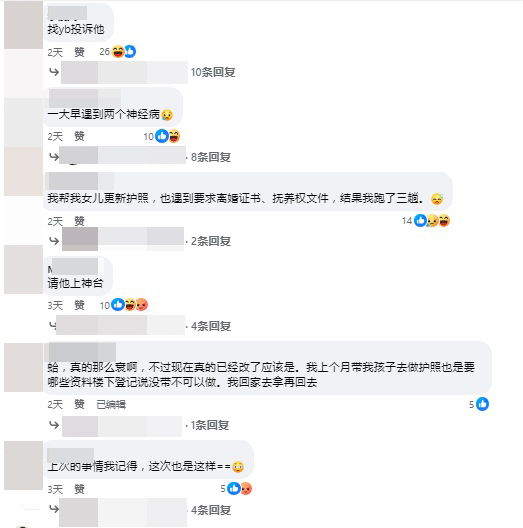
Task: Expand the 1条回复 reply thread
Action: [209, 425]
